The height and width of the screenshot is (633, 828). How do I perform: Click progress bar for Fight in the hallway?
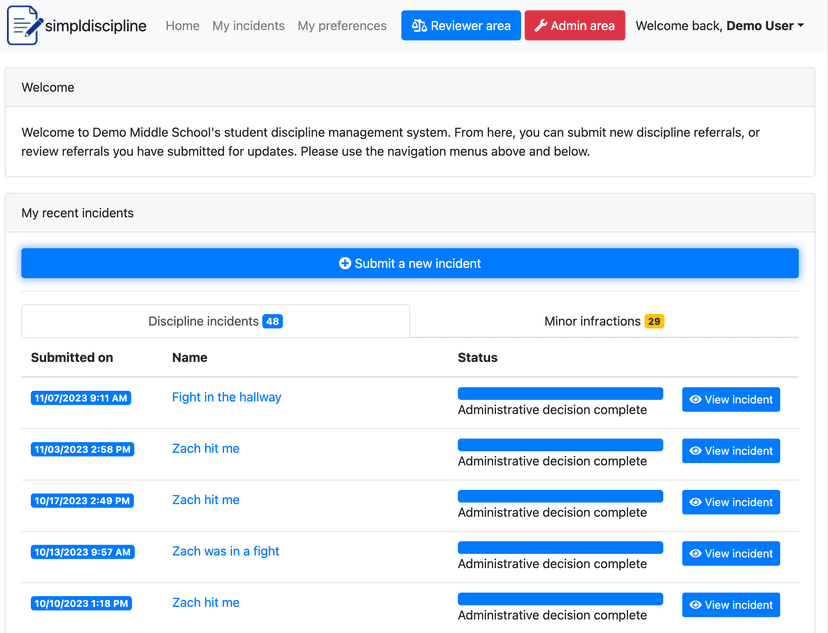click(x=560, y=393)
